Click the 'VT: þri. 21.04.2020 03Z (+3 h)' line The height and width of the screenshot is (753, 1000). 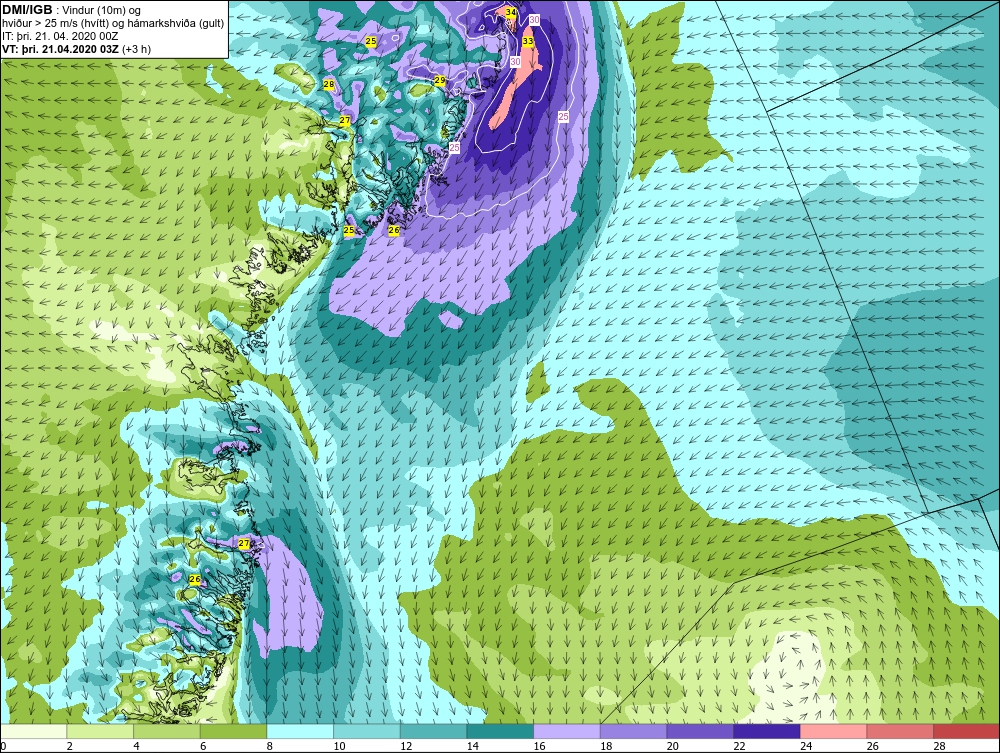[77, 49]
